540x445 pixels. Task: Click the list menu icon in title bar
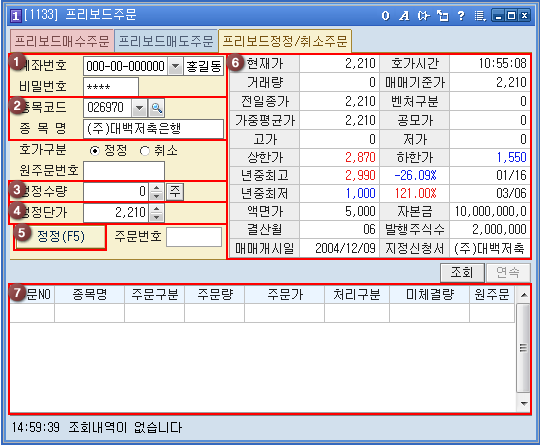click(480, 16)
